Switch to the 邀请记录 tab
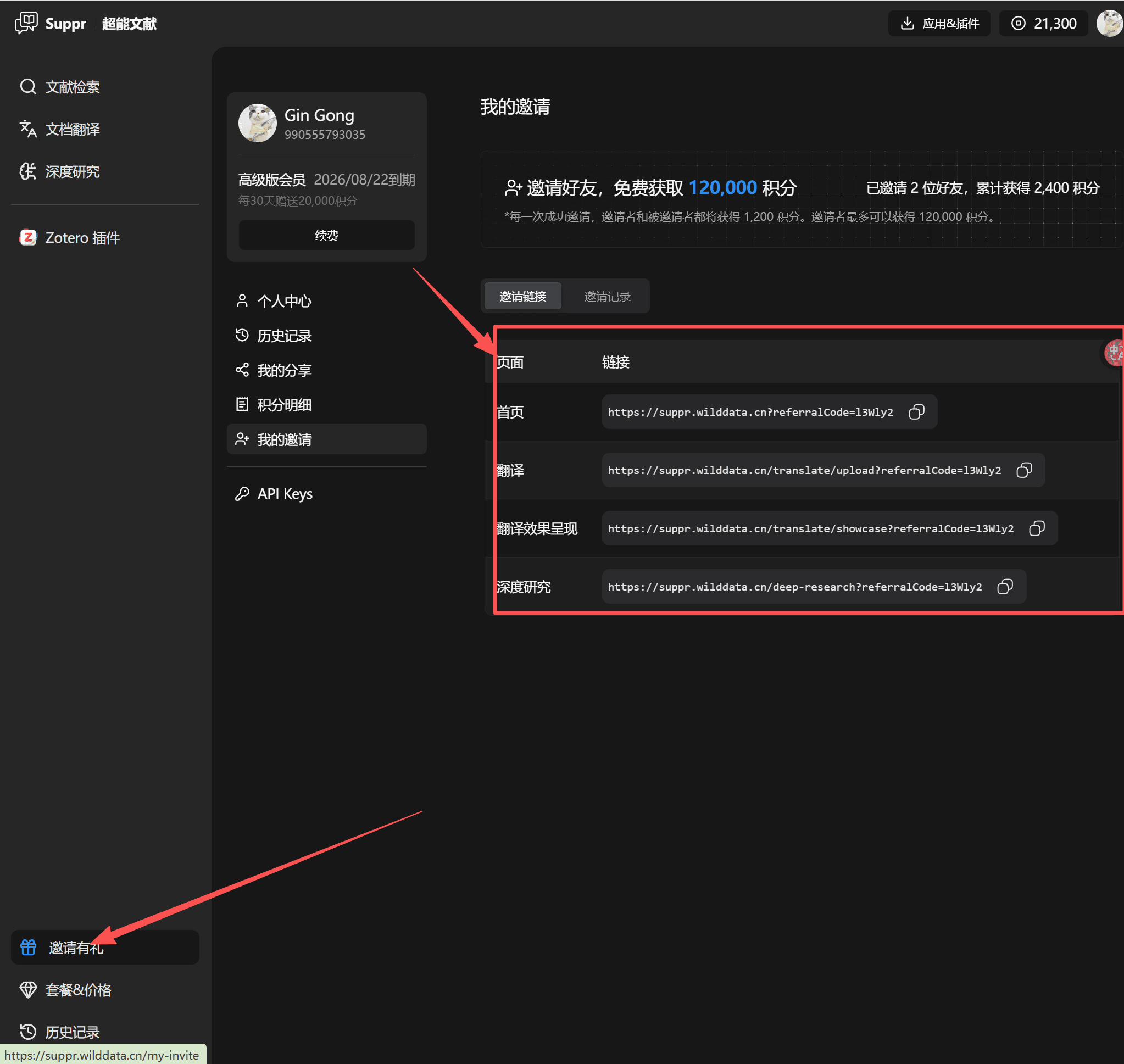The width and height of the screenshot is (1124, 1064). (x=607, y=296)
